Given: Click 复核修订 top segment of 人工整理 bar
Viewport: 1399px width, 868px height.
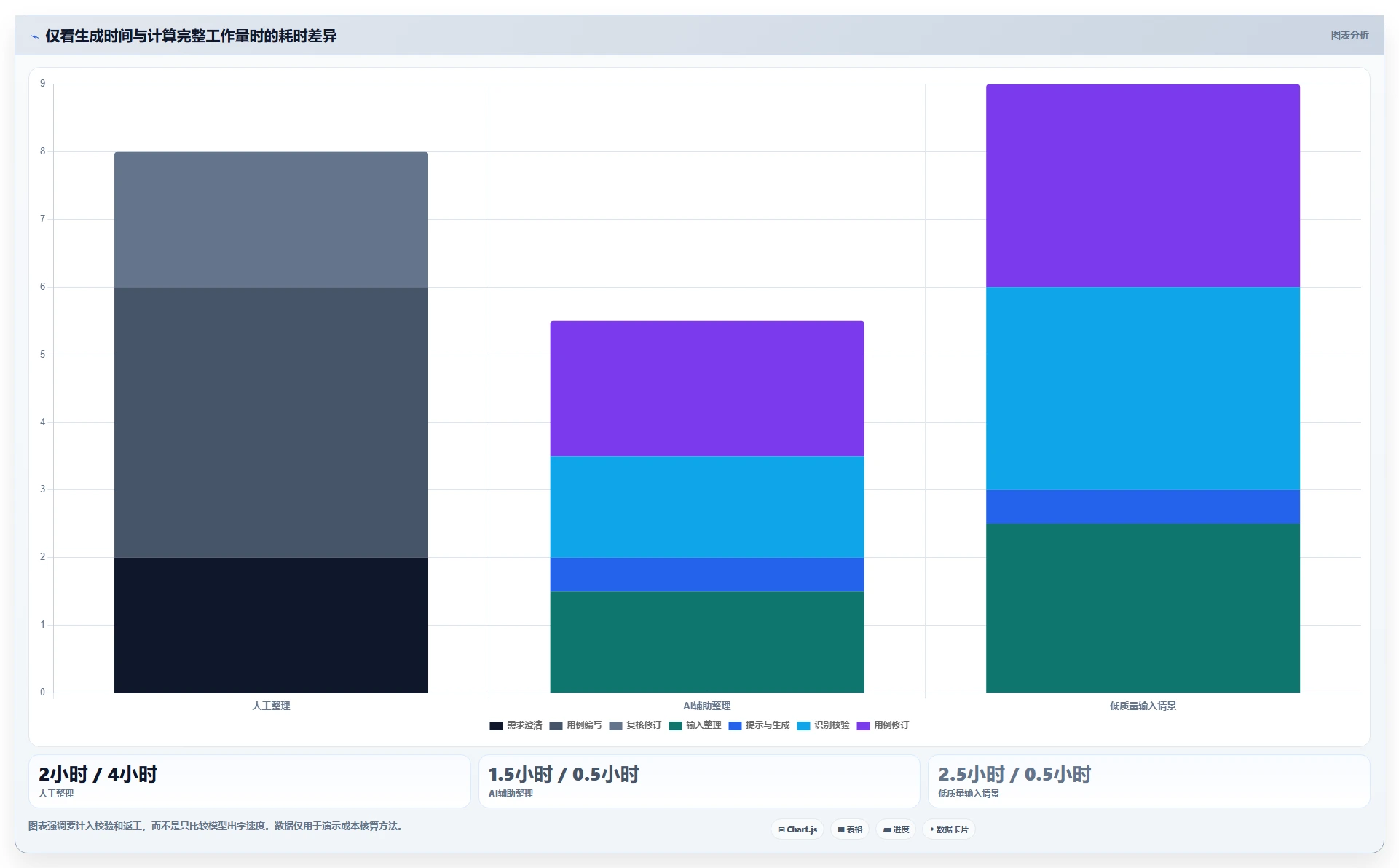Looking at the screenshot, I should pos(271,220).
